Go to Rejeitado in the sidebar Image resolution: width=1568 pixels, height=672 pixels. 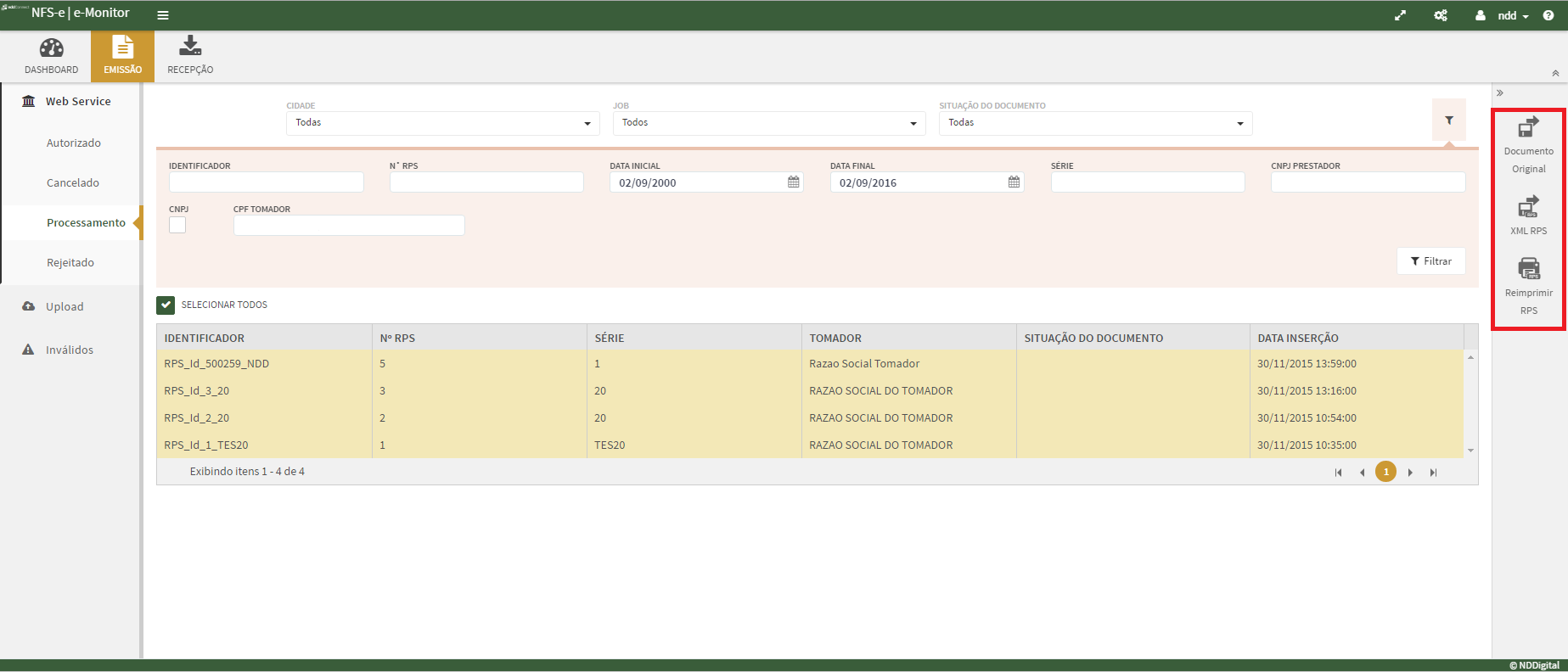70,263
